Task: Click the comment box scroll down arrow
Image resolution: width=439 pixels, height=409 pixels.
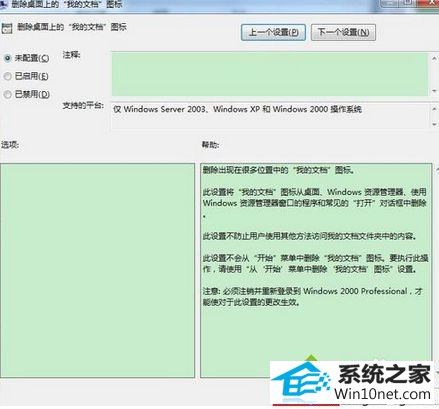Action: [434, 91]
